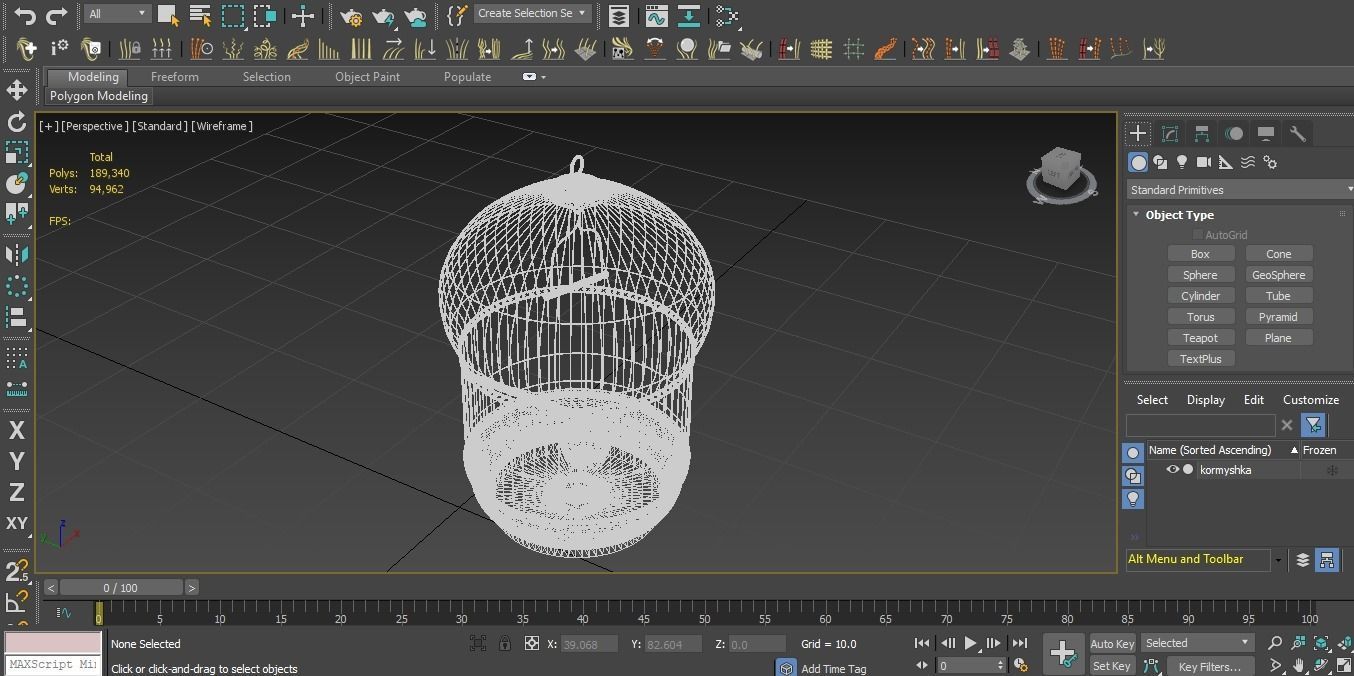Go to the end frame
1354x676 pixels.
coord(1019,644)
